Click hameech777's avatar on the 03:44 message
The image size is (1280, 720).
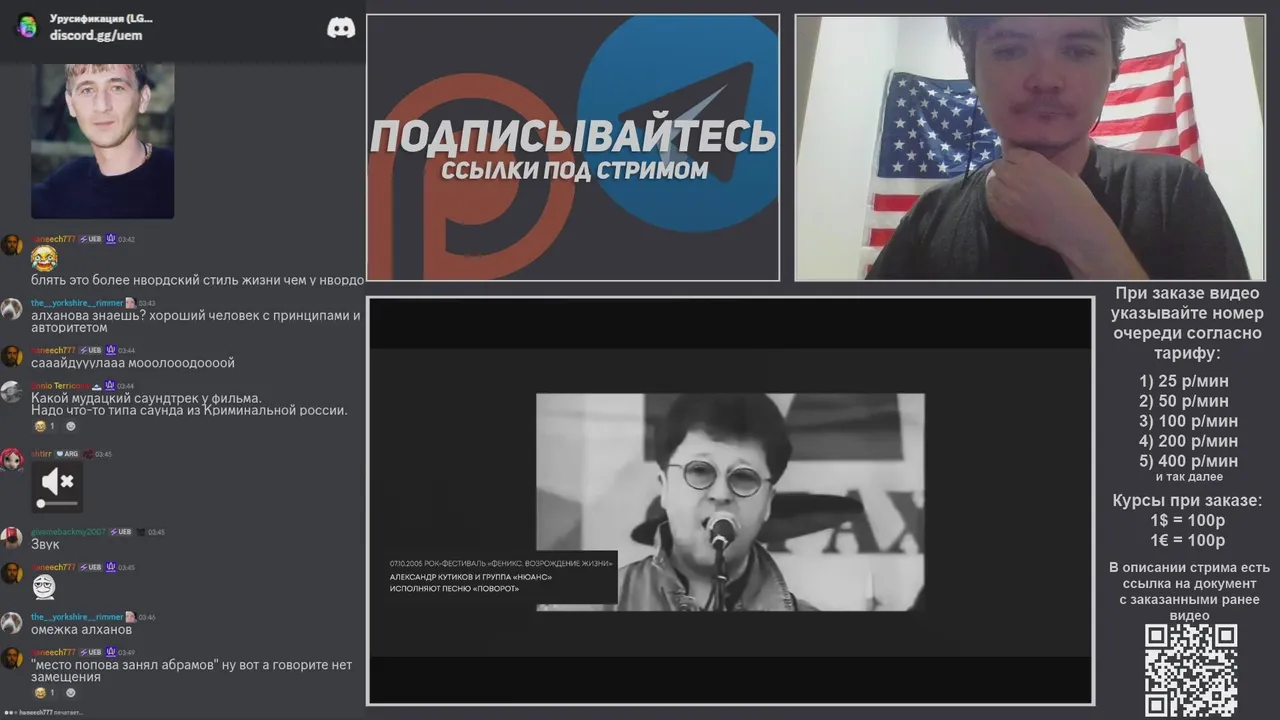pyautogui.click(x=12, y=356)
